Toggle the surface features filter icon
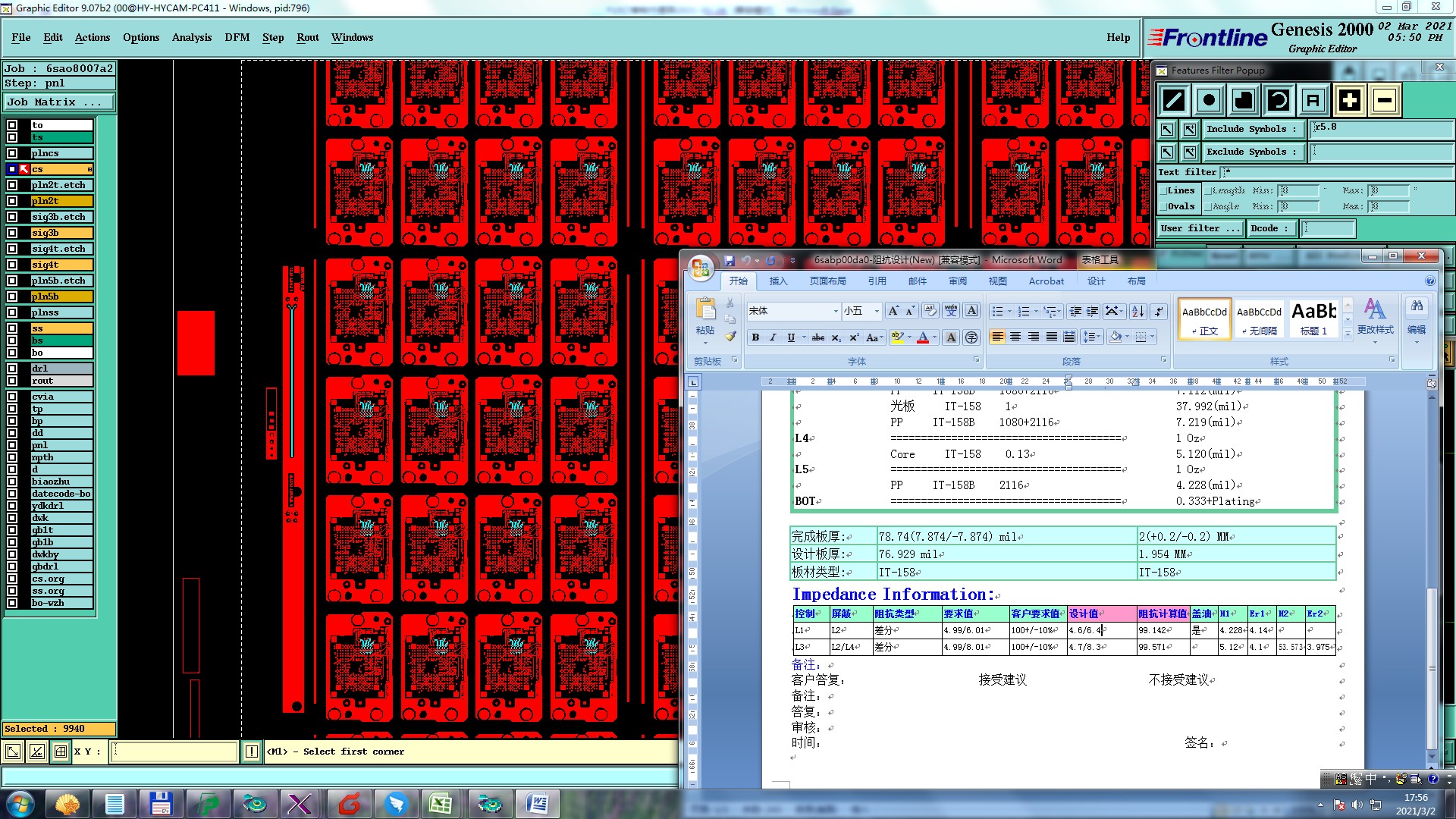This screenshot has width=1456, height=819. (x=1244, y=100)
